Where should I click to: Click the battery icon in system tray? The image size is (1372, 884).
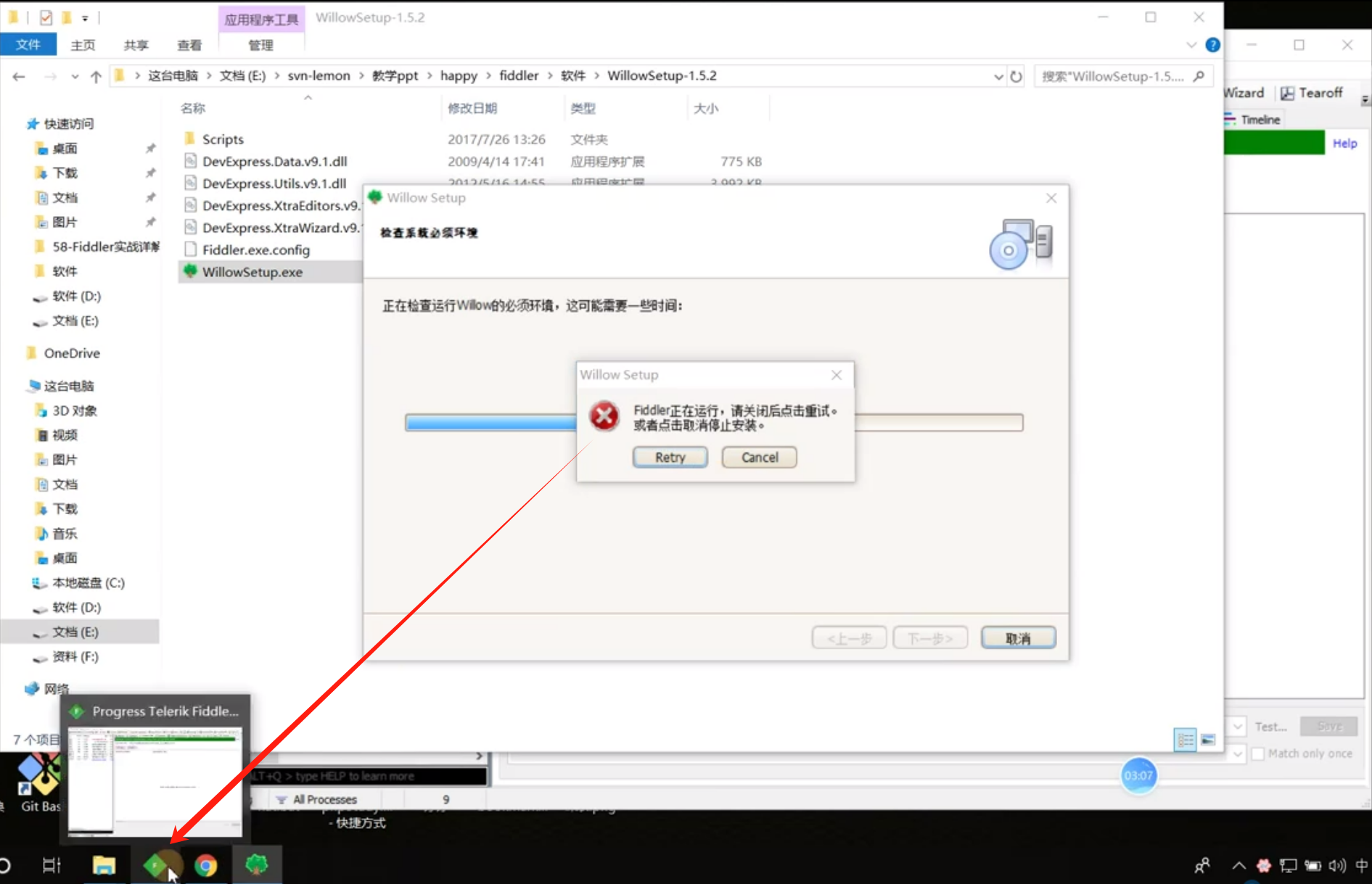(x=1313, y=865)
